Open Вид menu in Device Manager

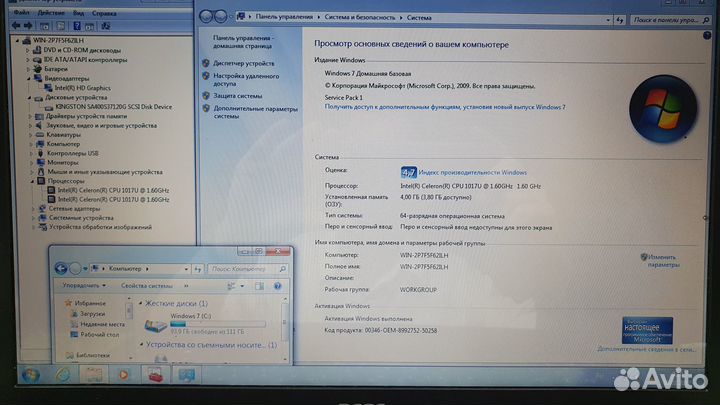click(x=79, y=13)
